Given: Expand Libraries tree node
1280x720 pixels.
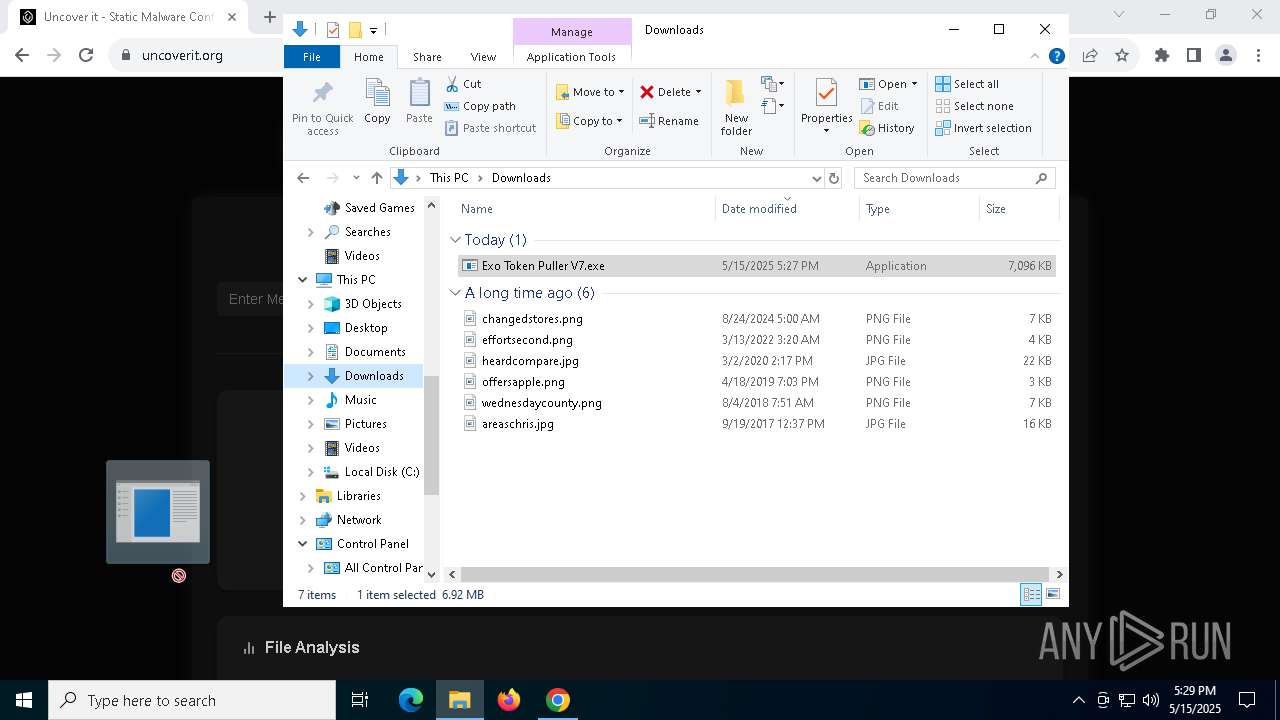Looking at the screenshot, I should [303, 496].
